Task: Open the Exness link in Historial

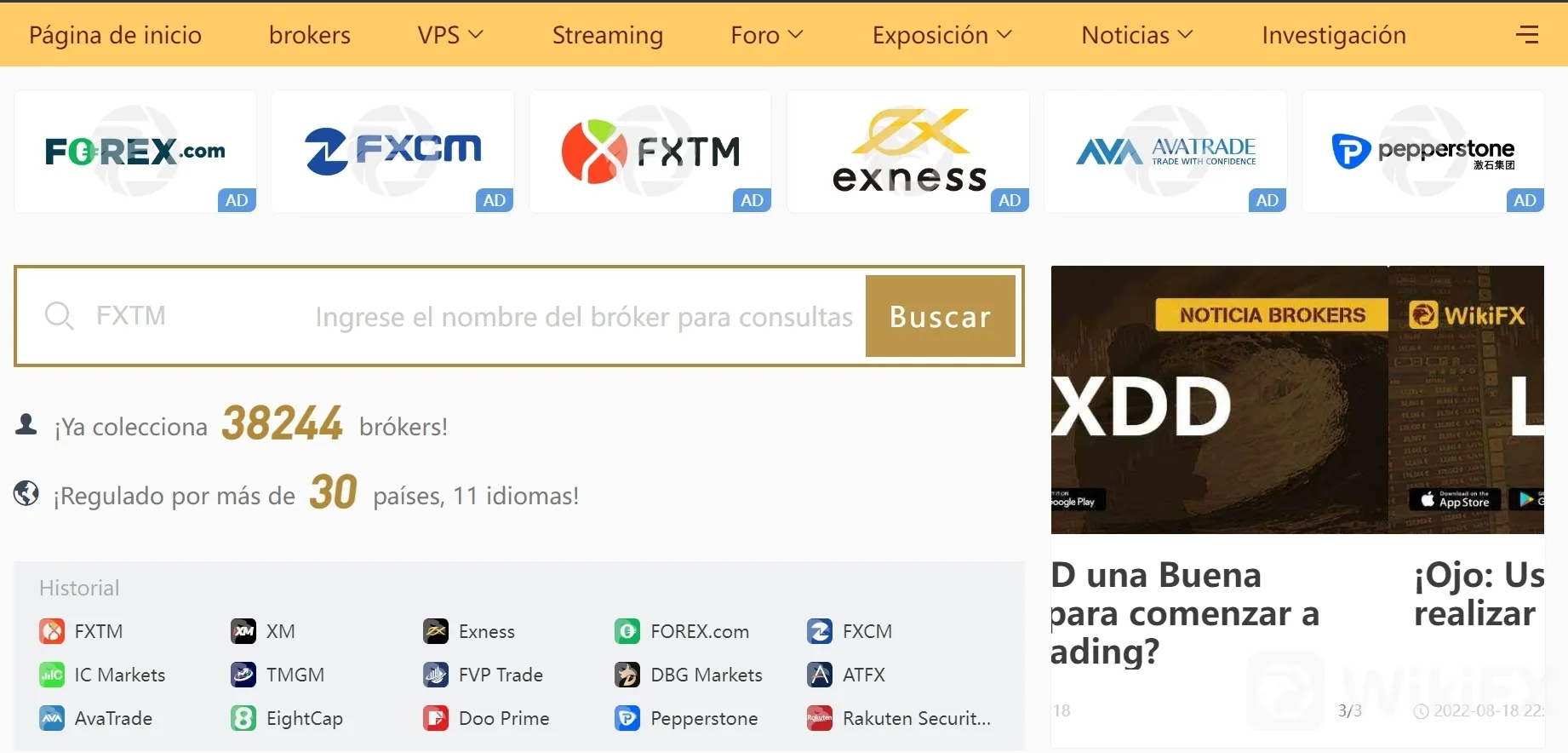Action: point(487,631)
